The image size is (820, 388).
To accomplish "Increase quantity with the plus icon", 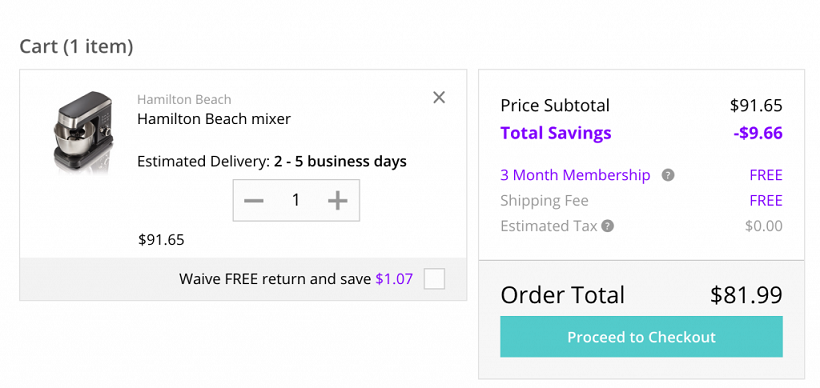I will (x=338, y=200).
